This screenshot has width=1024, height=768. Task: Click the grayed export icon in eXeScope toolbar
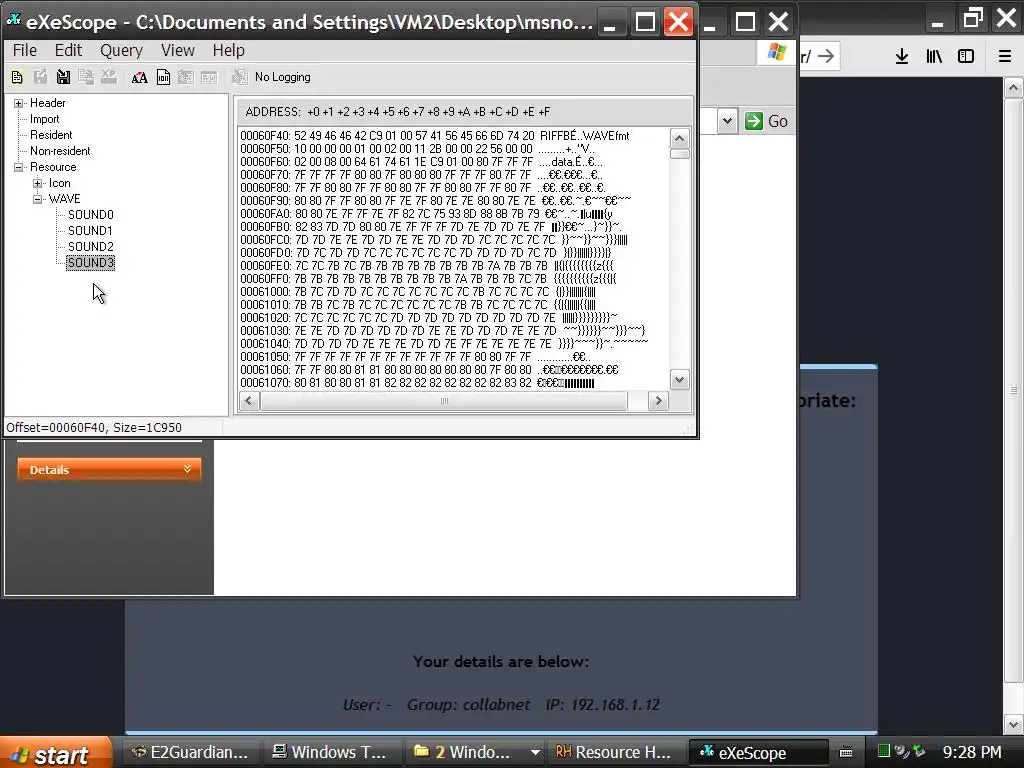[40, 78]
